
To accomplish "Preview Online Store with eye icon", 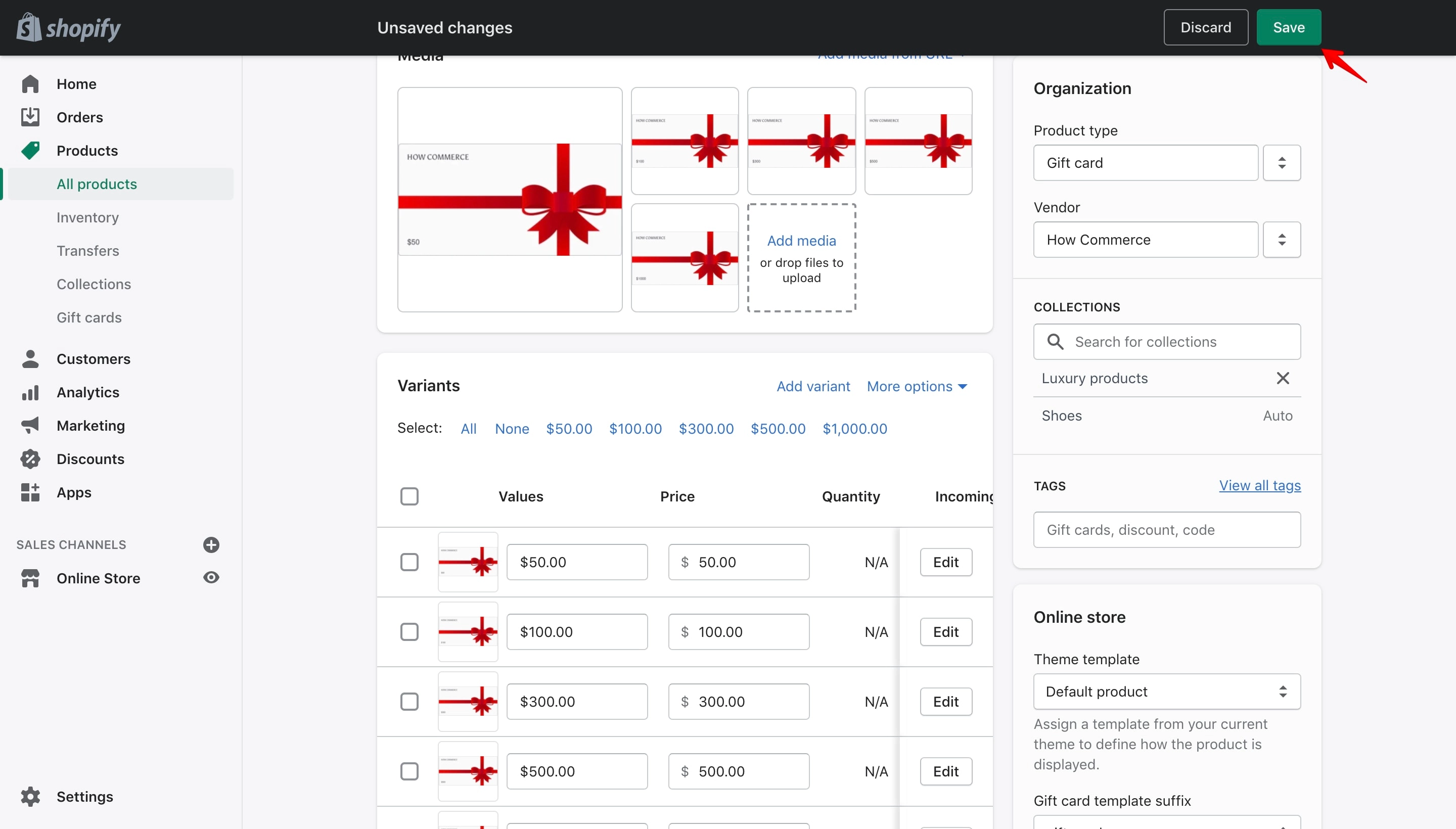I will point(211,577).
